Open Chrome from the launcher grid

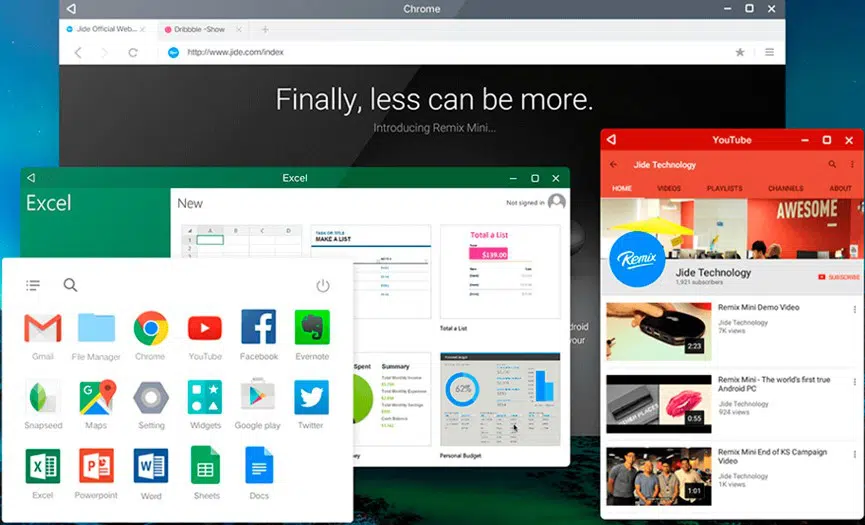click(x=151, y=328)
